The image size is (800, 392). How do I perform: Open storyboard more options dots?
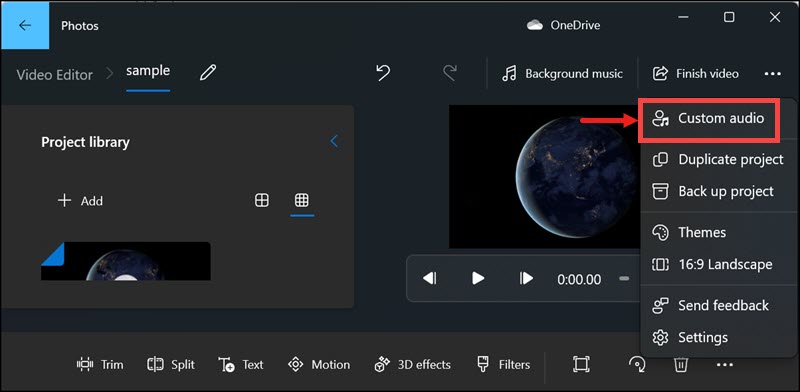coord(724,364)
